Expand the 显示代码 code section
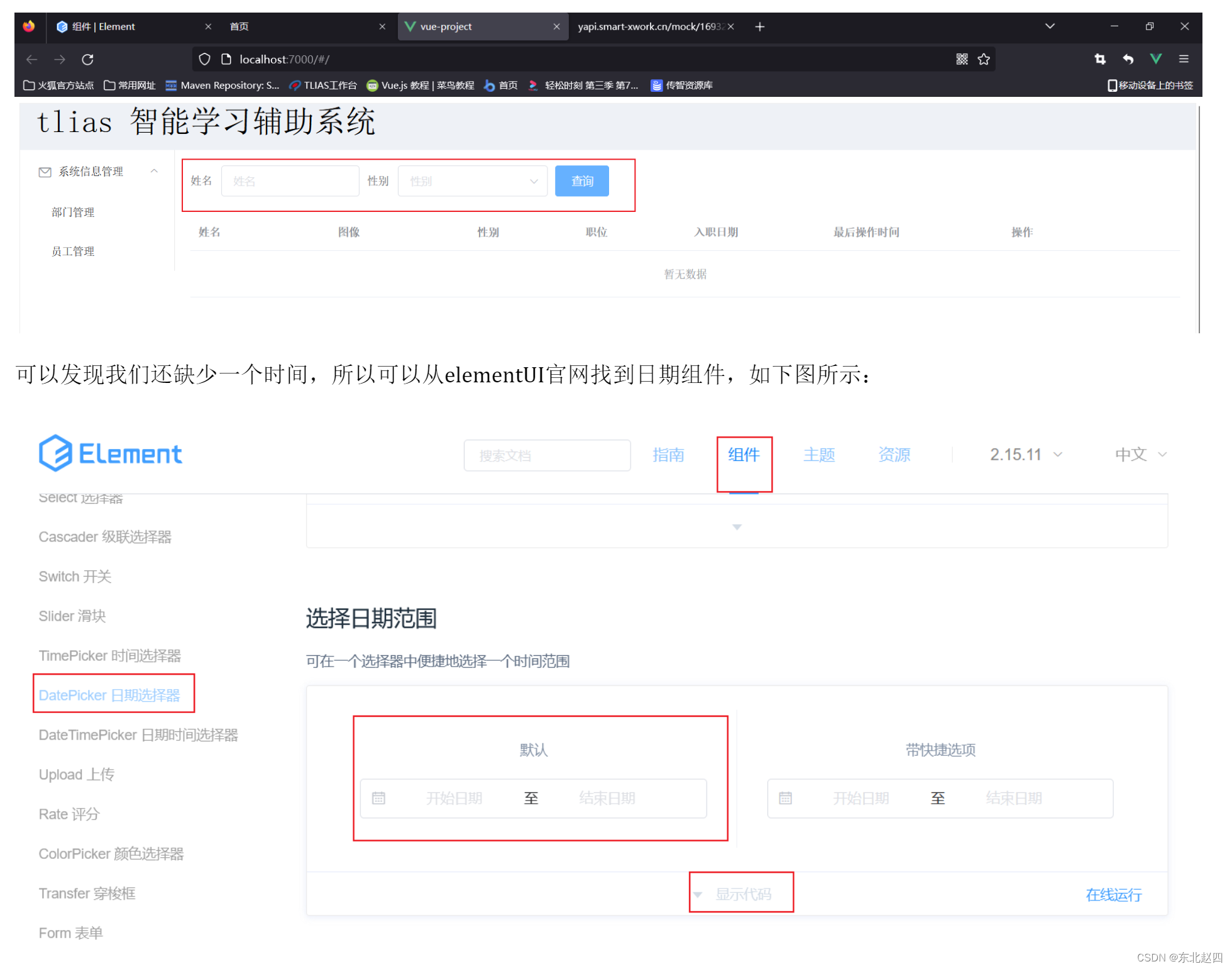 [x=742, y=894]
